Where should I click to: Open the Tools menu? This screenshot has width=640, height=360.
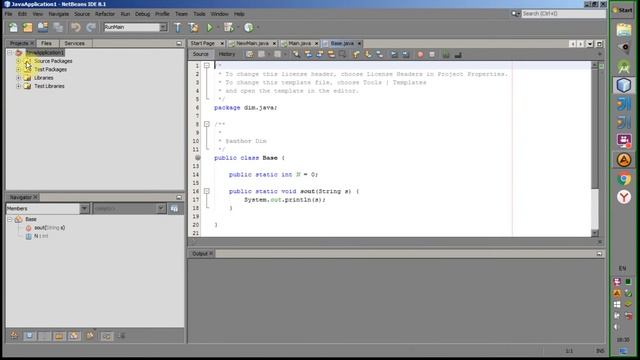pyautogui.click(x=199, y=14)
